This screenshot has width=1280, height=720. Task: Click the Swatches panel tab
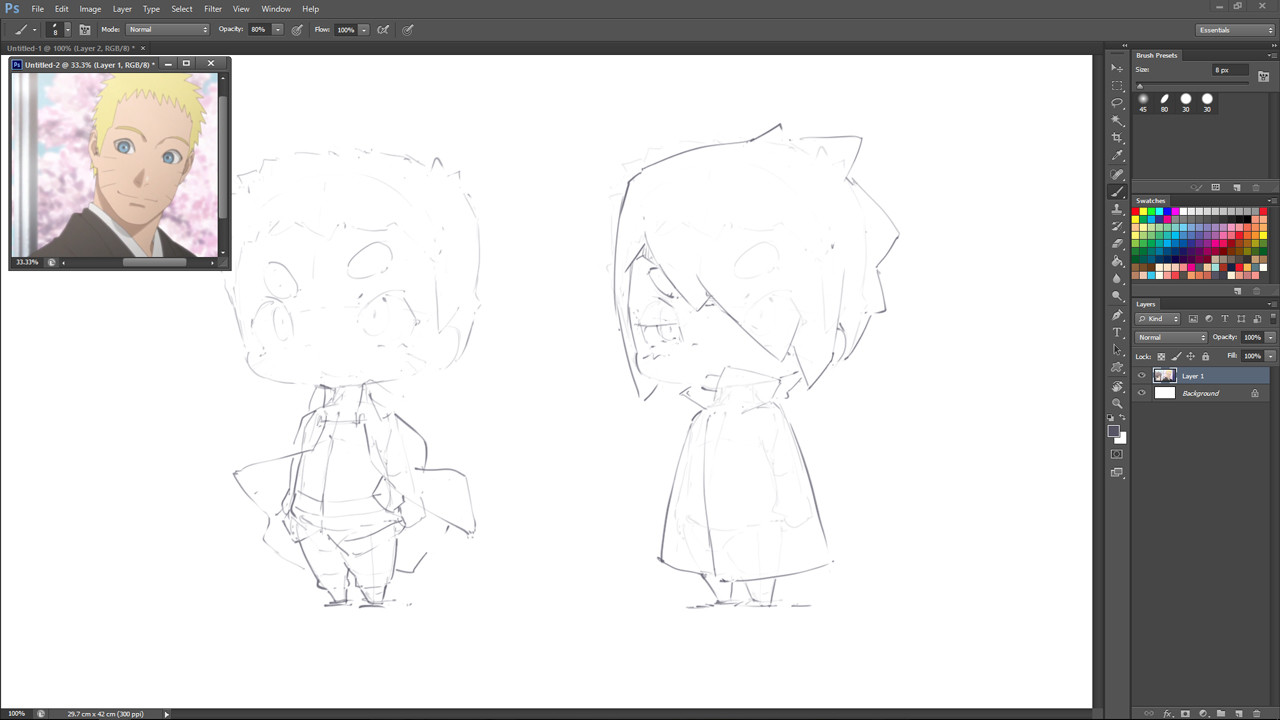click(x=1151, y=201)
